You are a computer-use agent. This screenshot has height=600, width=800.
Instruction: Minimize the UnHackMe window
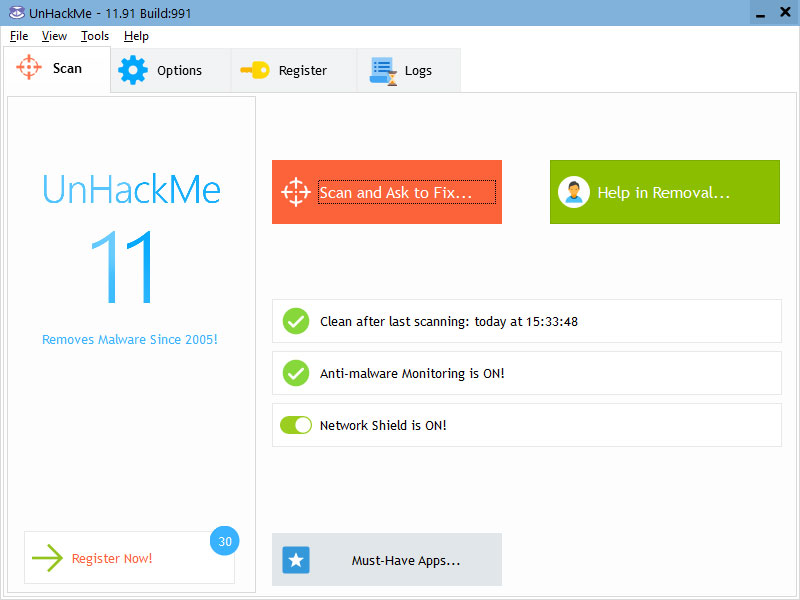760,13
